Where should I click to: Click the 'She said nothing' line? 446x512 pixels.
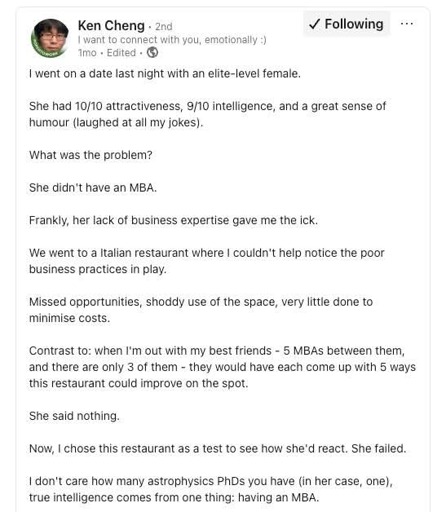(x=74, y=416)
